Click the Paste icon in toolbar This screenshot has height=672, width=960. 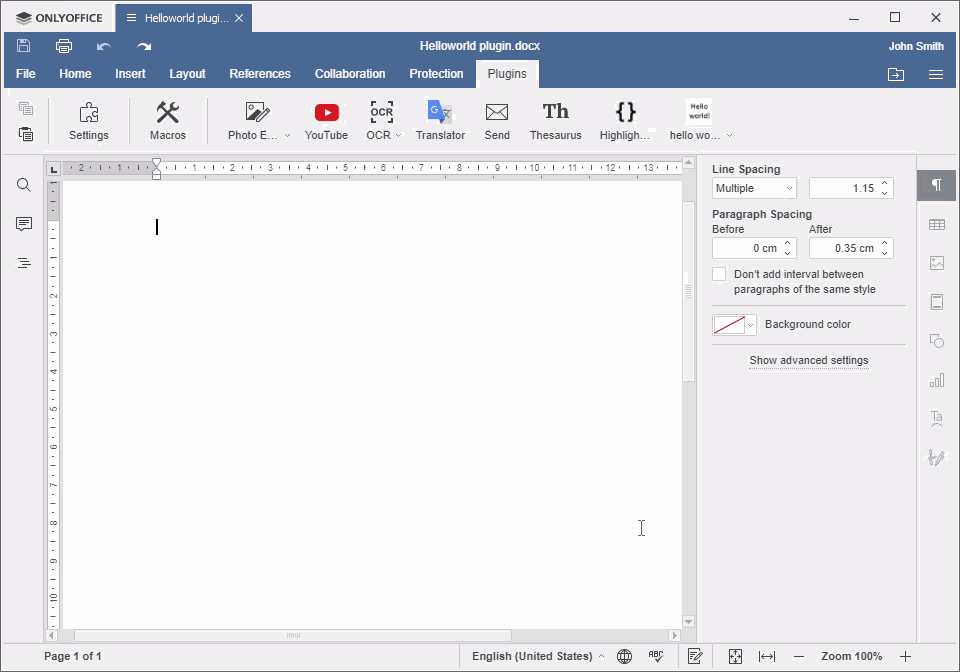click(26, 133)
